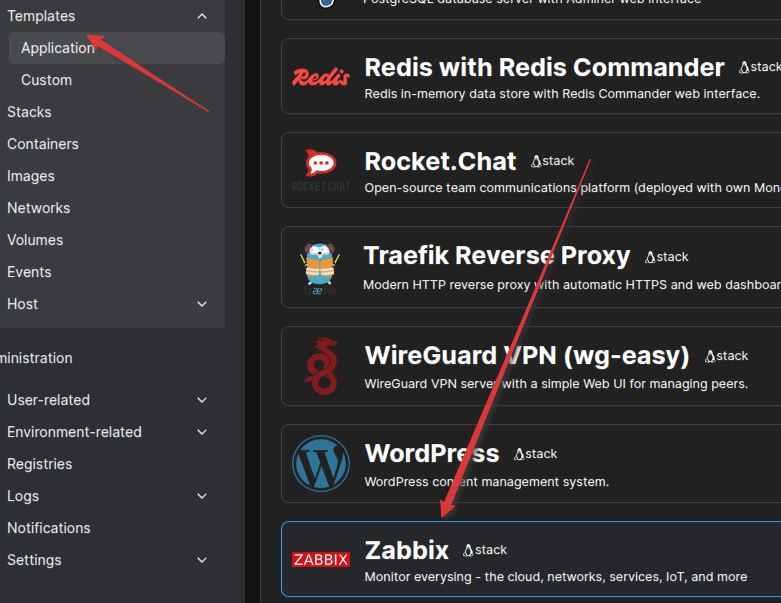
Task: Click the Redis logo icon
Action: [321, 77]
